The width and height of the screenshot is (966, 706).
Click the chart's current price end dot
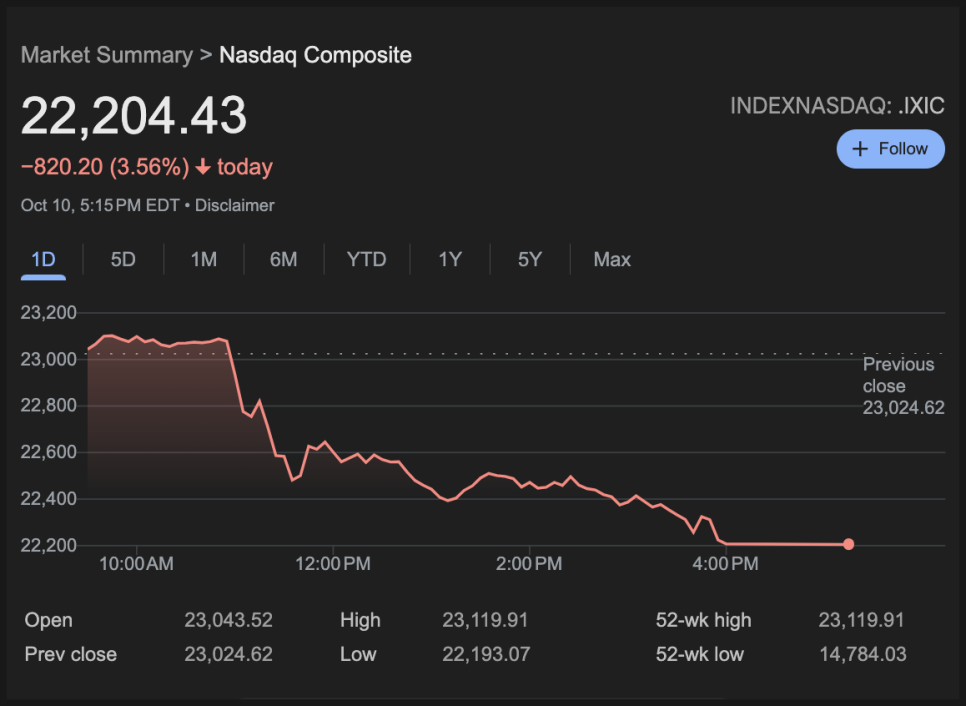(848, 544)
